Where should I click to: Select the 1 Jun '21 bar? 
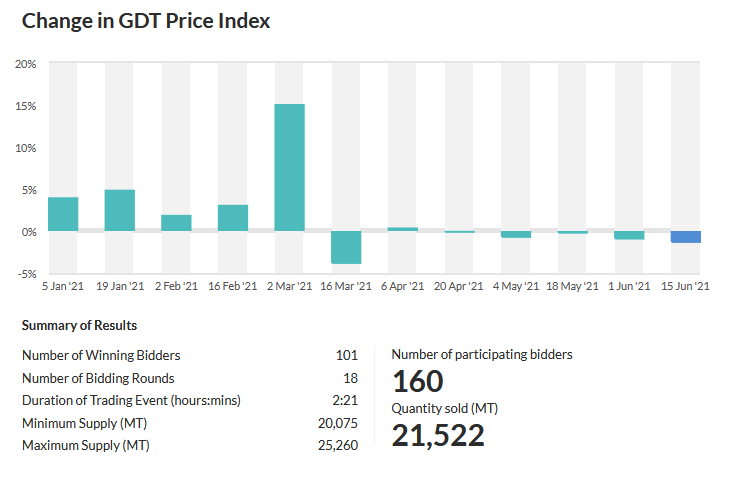pyautogui.click(x=629, y=235)
